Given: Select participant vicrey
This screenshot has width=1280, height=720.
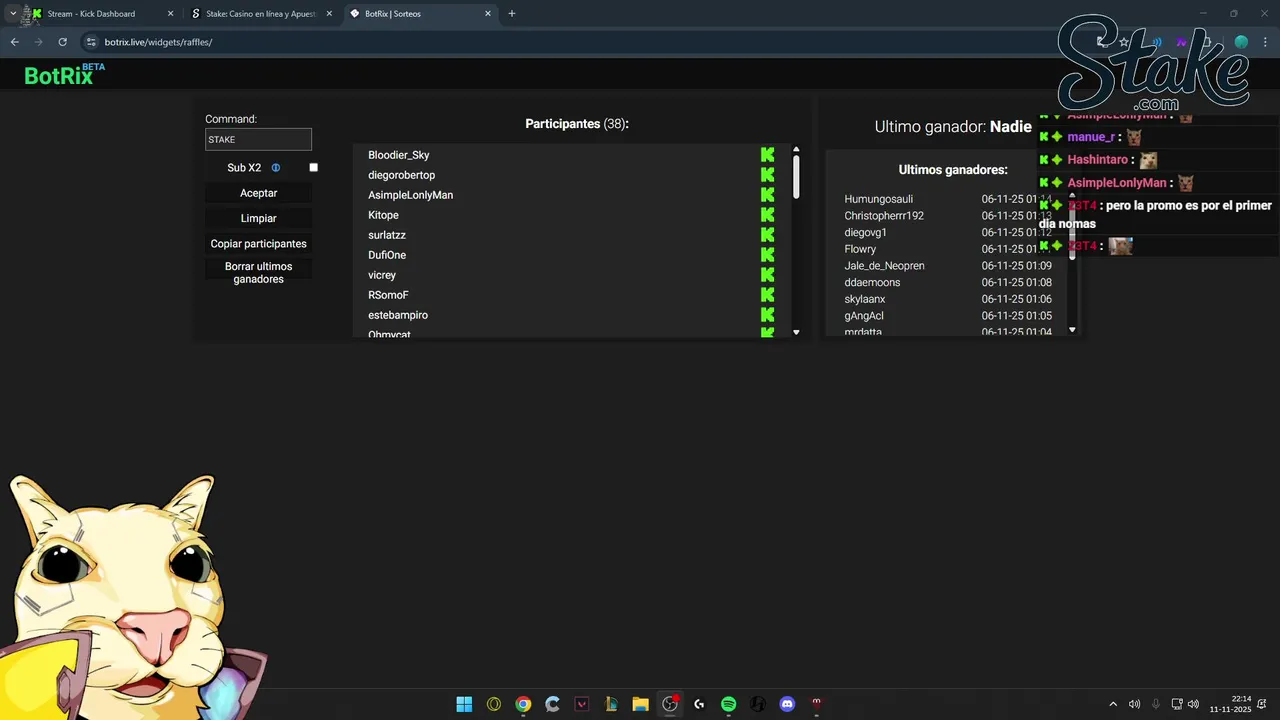Looking at the screenshot, I should (x=382, y=275).
